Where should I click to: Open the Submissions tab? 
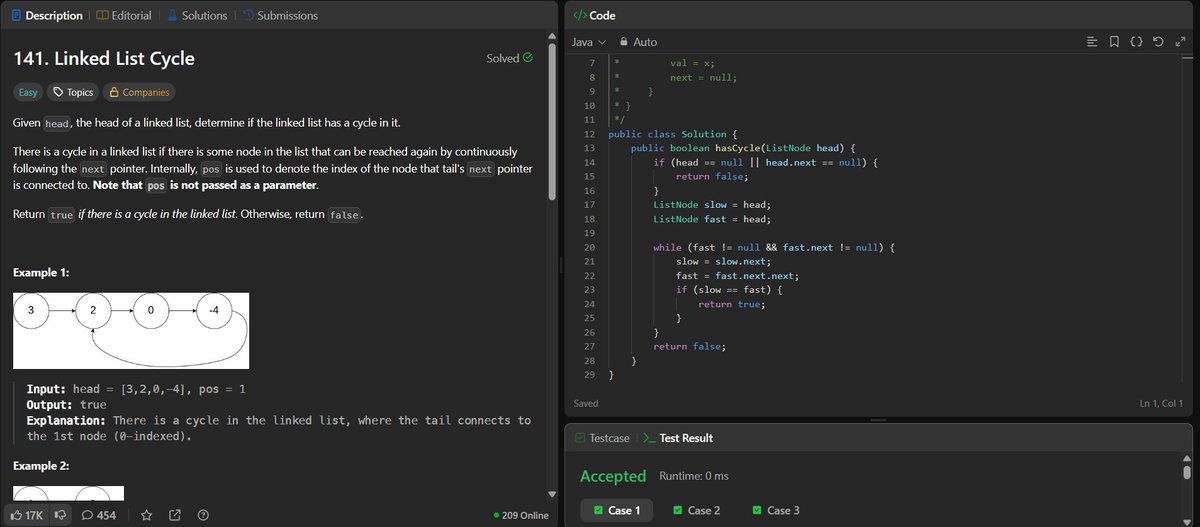pyautogui.click(x=280, y=15)
